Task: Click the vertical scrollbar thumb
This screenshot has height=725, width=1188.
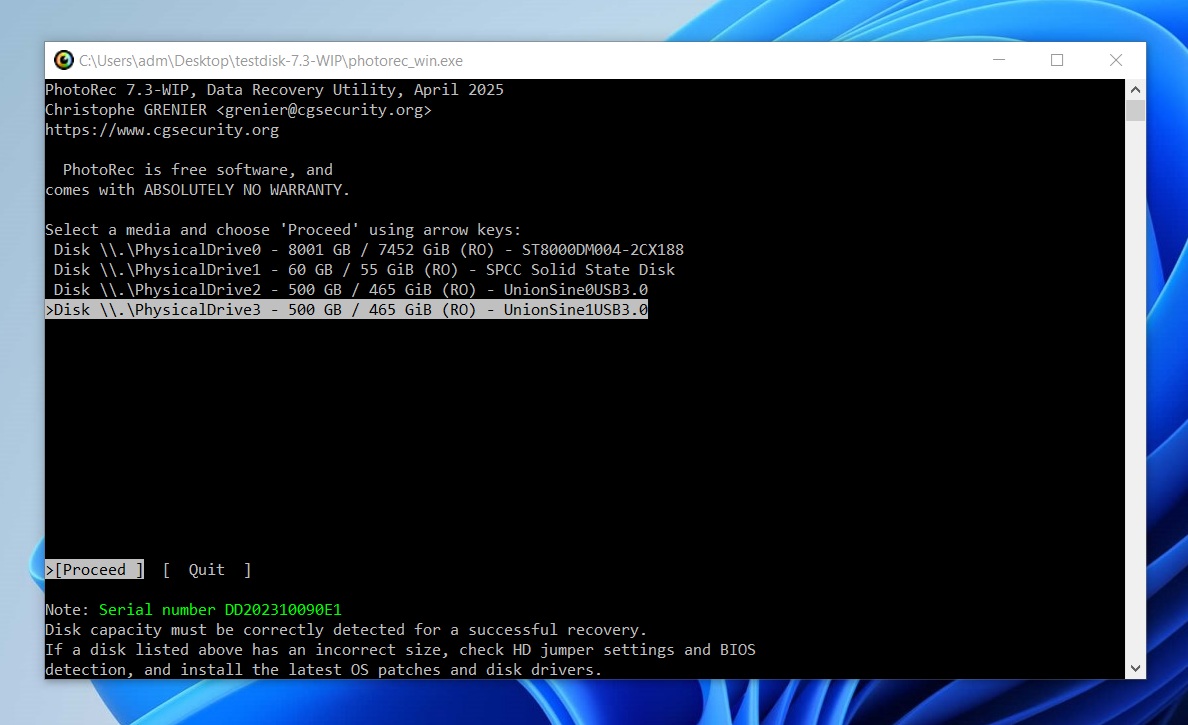Action: click(x=1135, y=110)
